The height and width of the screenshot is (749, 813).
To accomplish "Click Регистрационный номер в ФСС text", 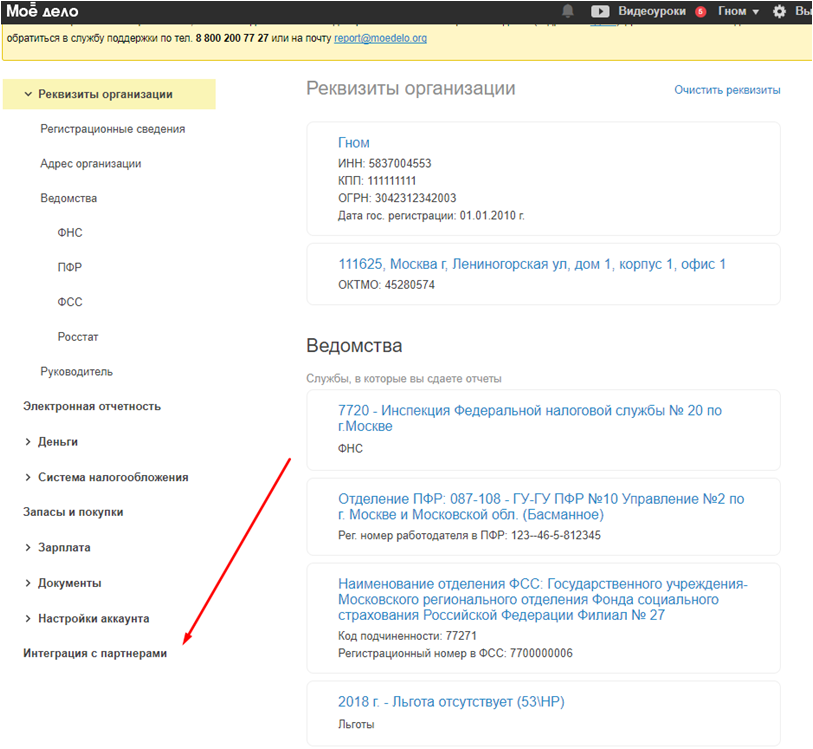I will click(x=455, y=653).
